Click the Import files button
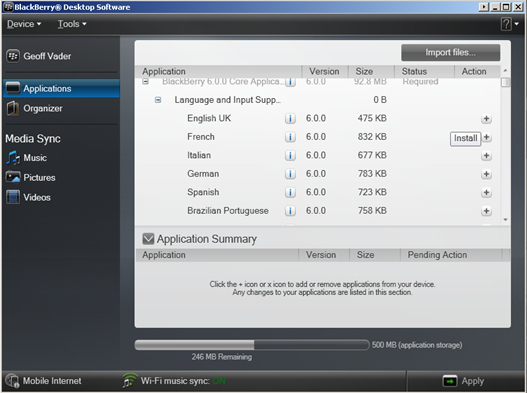This screenshot has width=527, height=393. [450, 52]
